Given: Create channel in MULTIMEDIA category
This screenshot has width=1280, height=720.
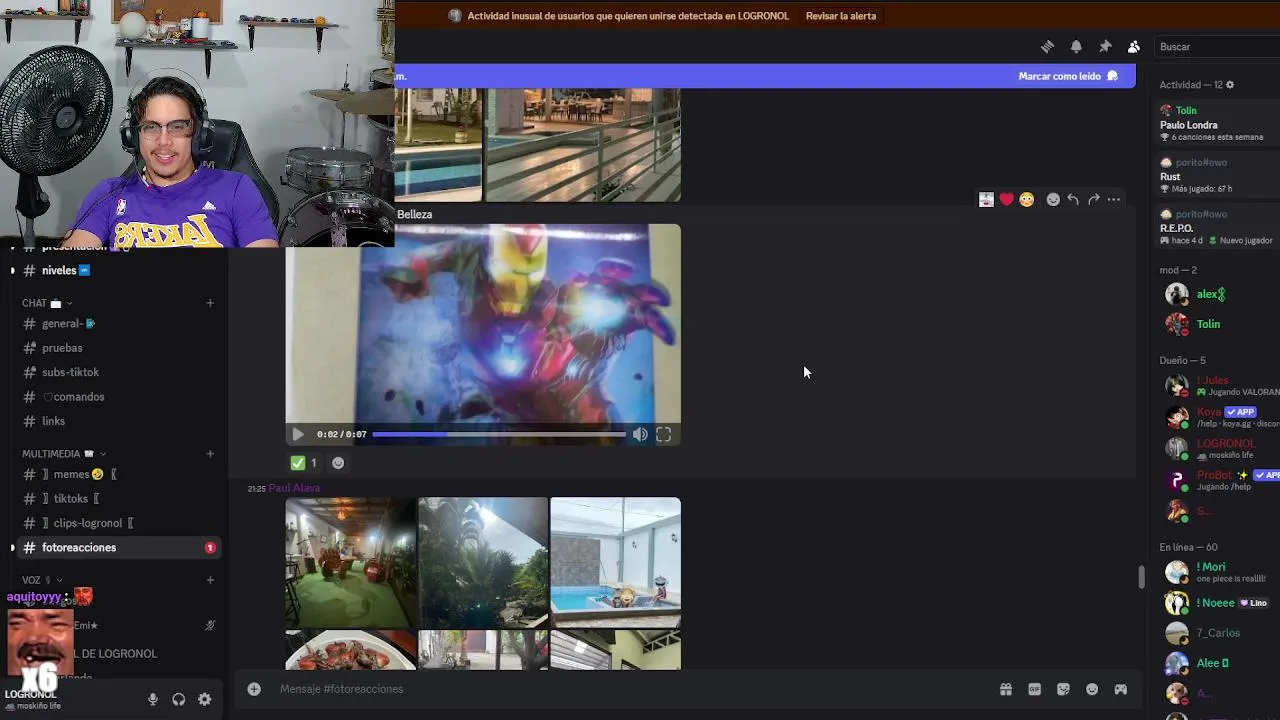Looking at the screenshot, I should 210,454.
